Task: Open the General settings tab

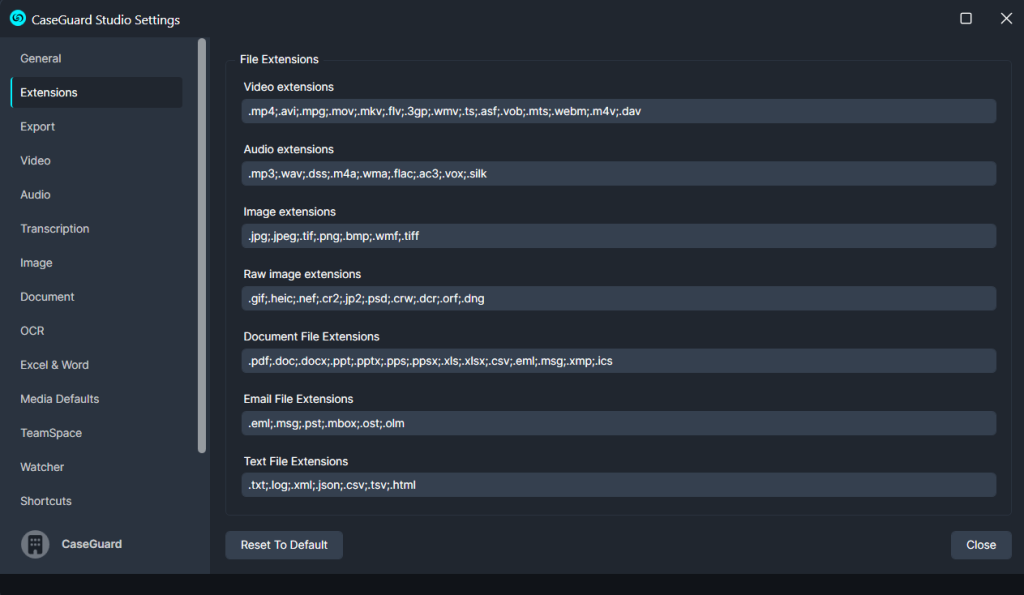Action: [41, 59]
